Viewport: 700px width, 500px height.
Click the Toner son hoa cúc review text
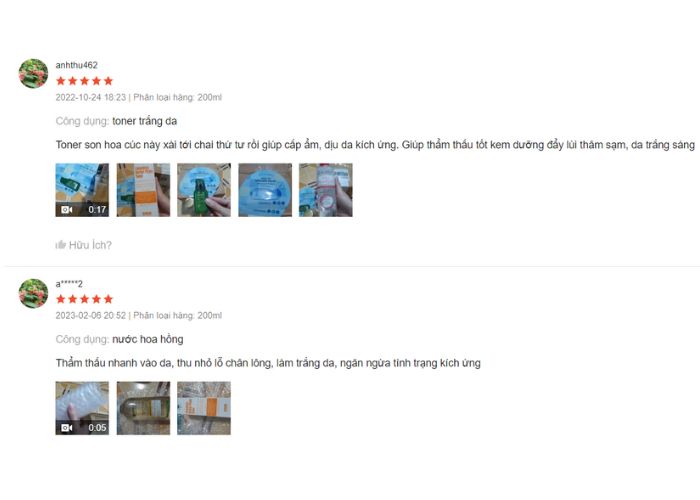tap(375, 145)
